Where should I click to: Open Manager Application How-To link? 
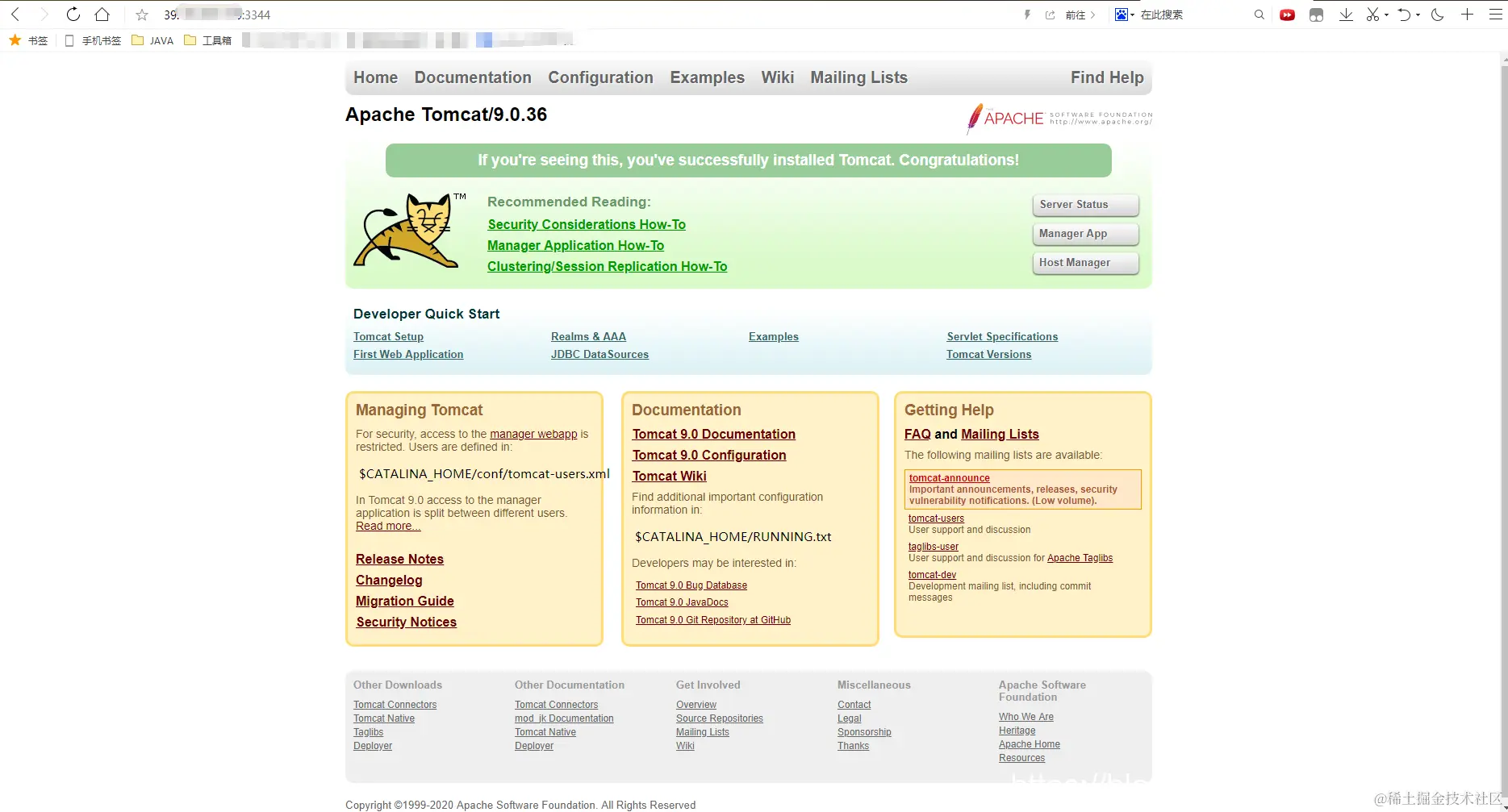click(x=576, y=246)
